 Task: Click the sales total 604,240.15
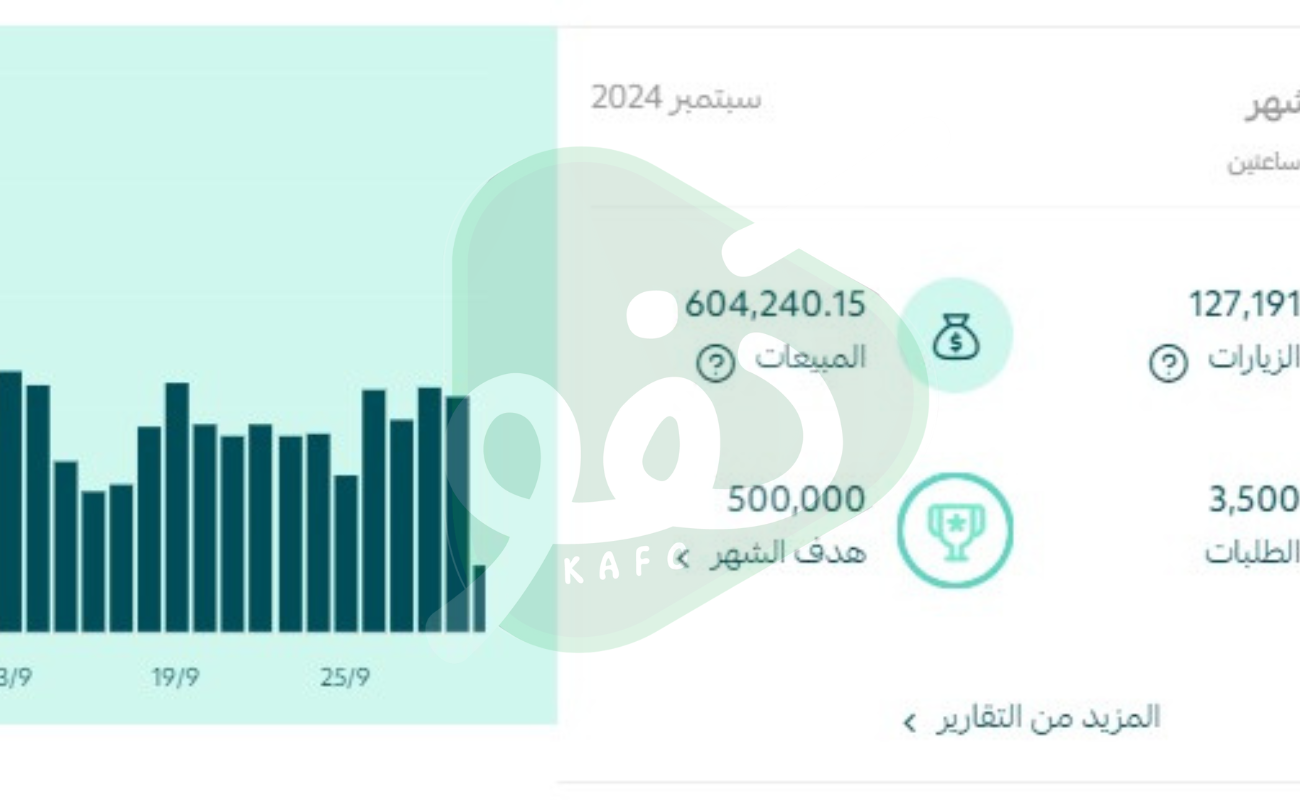(x=774, y=305)
